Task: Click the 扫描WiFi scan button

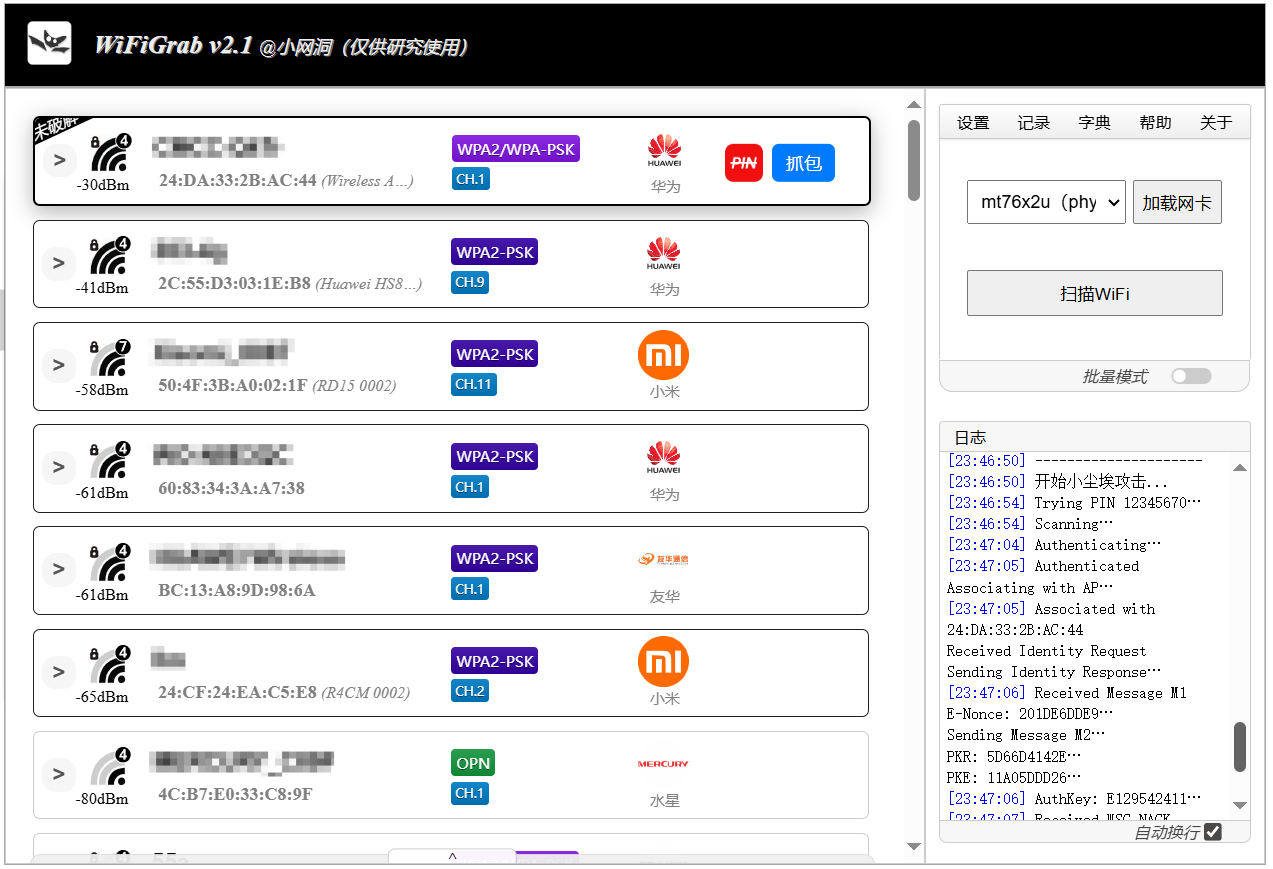Action: click(x=1095, y=293)
